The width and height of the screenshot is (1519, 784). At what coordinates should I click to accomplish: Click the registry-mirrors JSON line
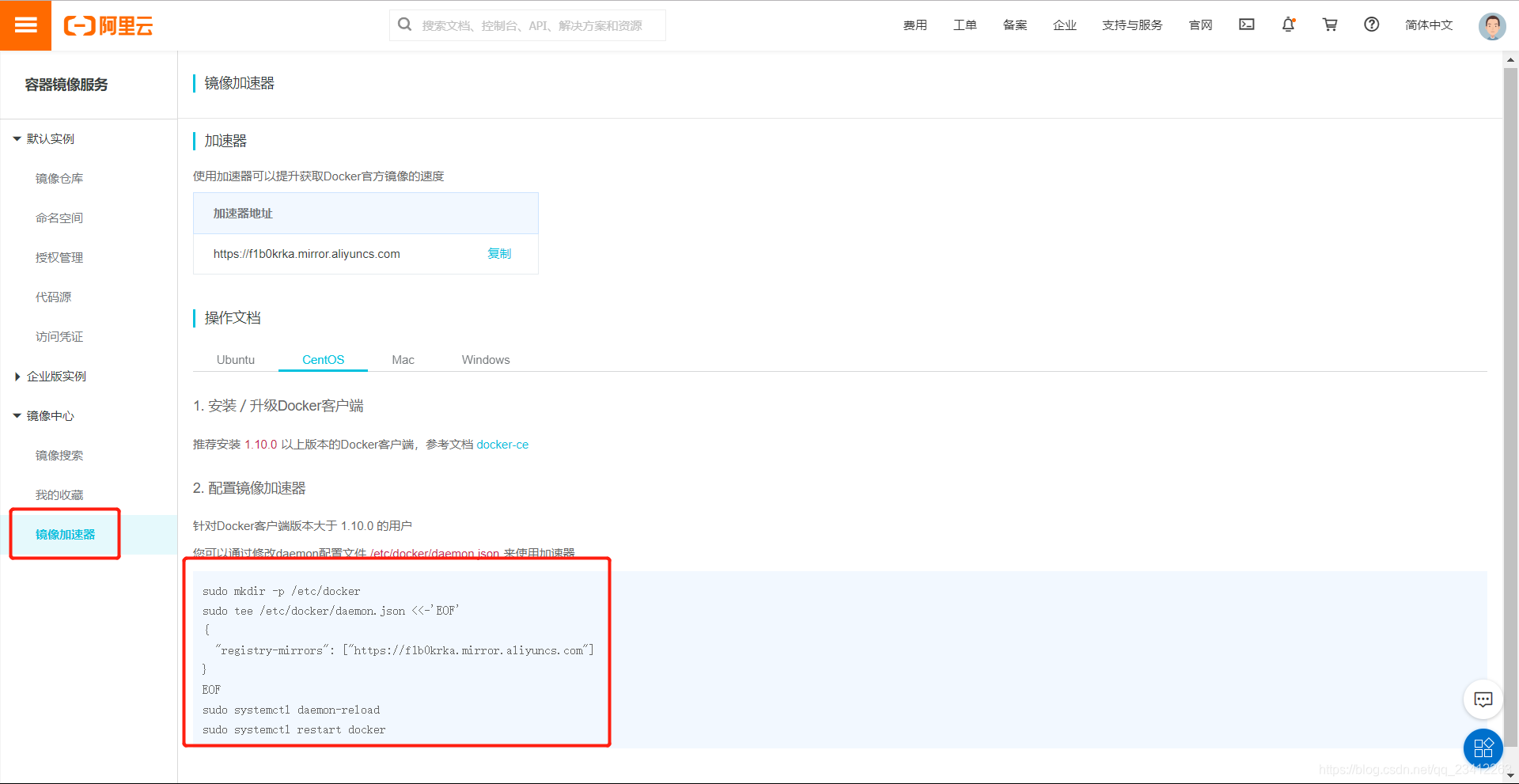pos(404,650)
